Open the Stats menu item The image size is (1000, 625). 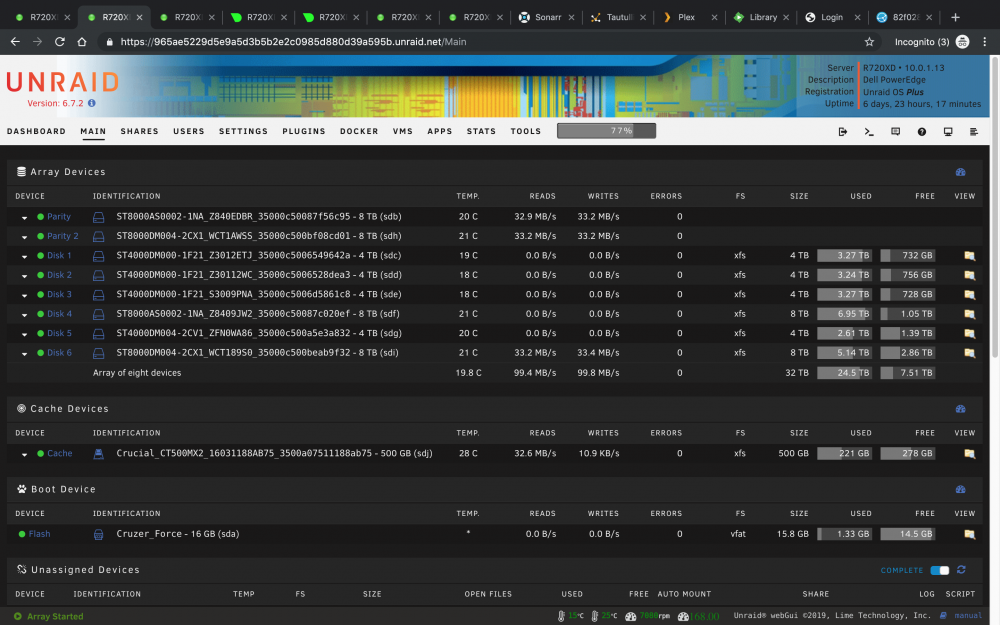pyautogui.click(x=481, y=131)
